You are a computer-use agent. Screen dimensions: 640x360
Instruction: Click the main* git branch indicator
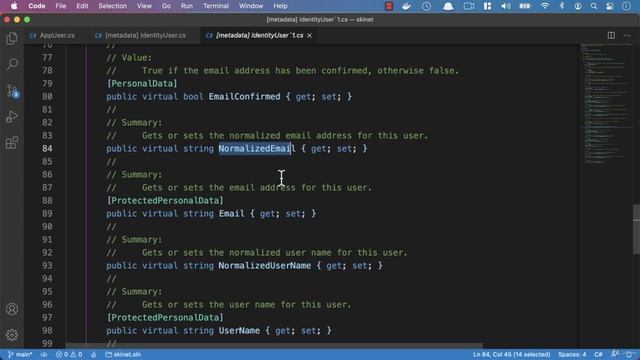20,354
